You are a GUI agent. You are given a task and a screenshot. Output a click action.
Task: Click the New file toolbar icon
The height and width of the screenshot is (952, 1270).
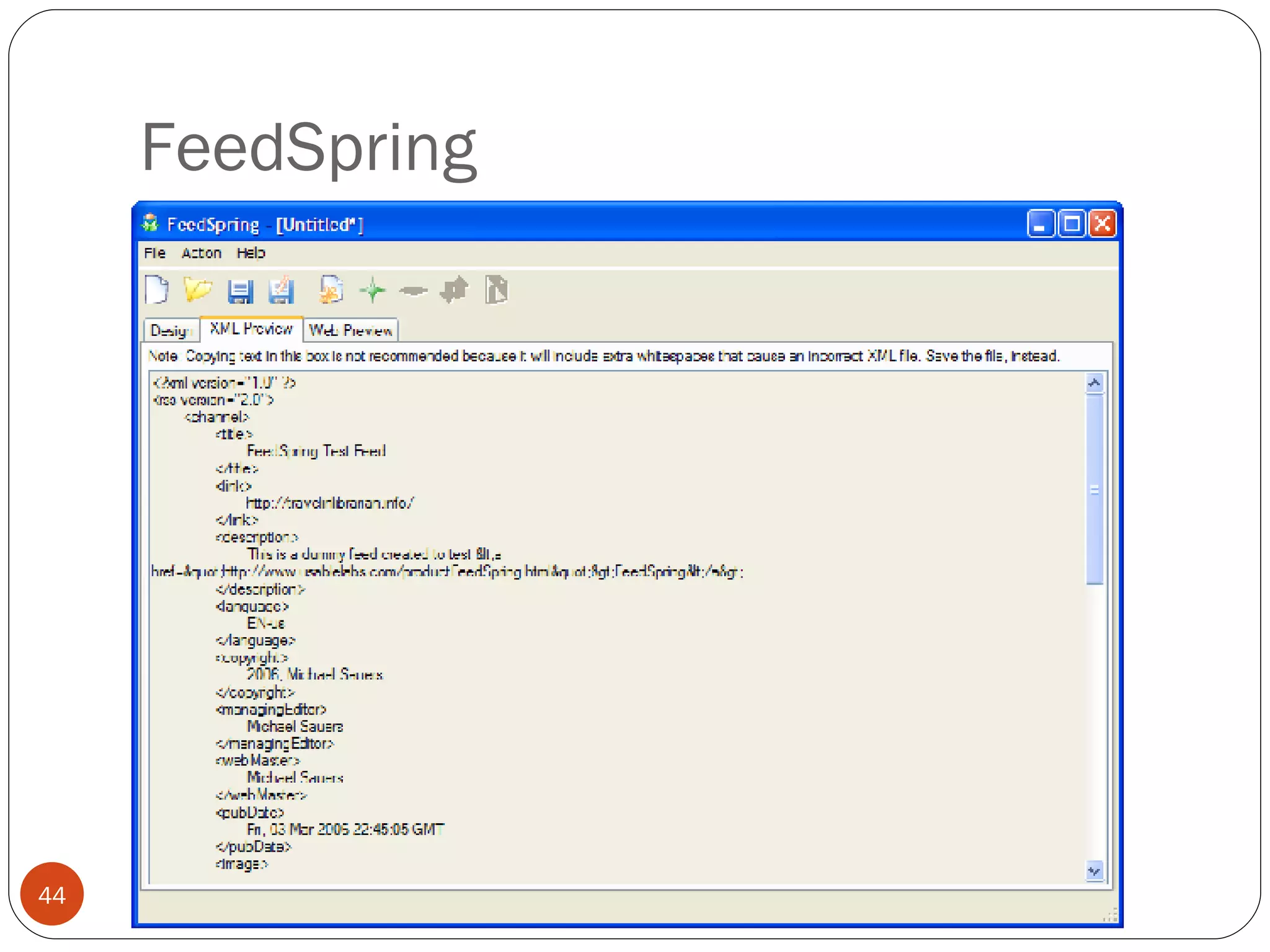[157, 289]
